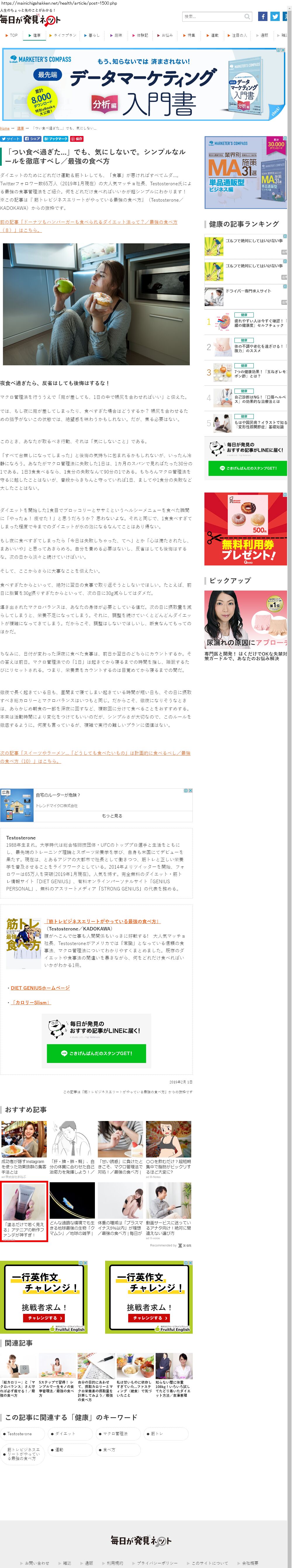Click the large green LINE stamp button below article
Image resolution: width=292 pixels, height=1568 pixels.
[96, 1053]
